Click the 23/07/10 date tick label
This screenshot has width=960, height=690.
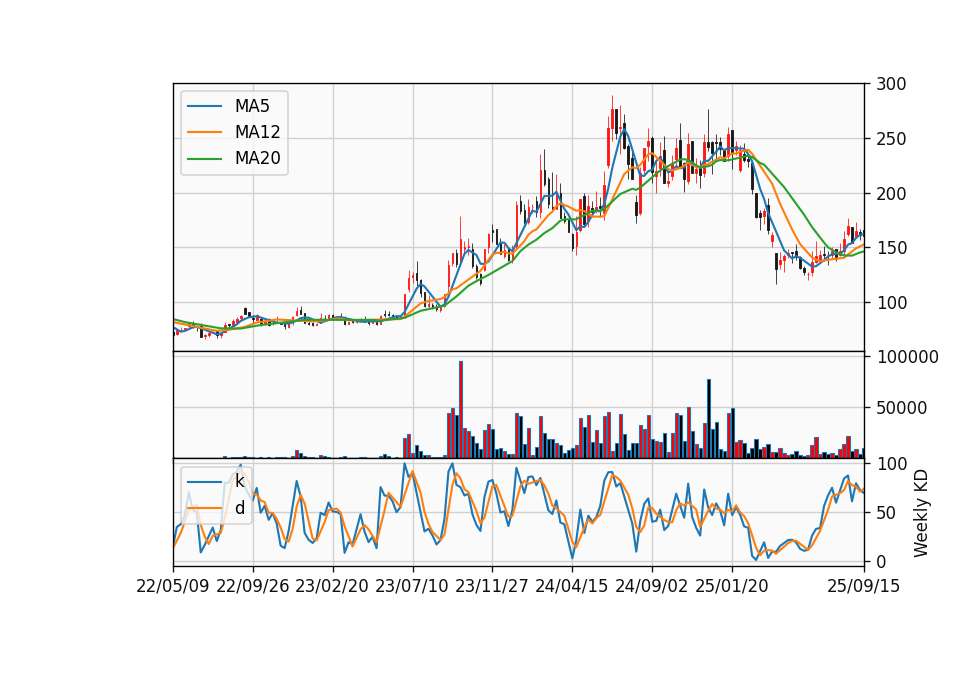click(412, 586)
